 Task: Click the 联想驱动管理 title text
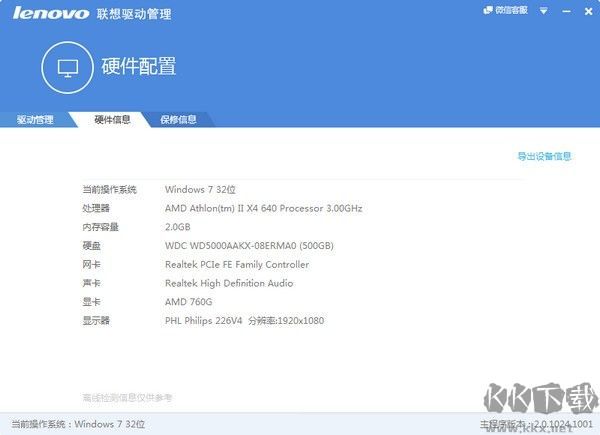click(x=134, y=14)
